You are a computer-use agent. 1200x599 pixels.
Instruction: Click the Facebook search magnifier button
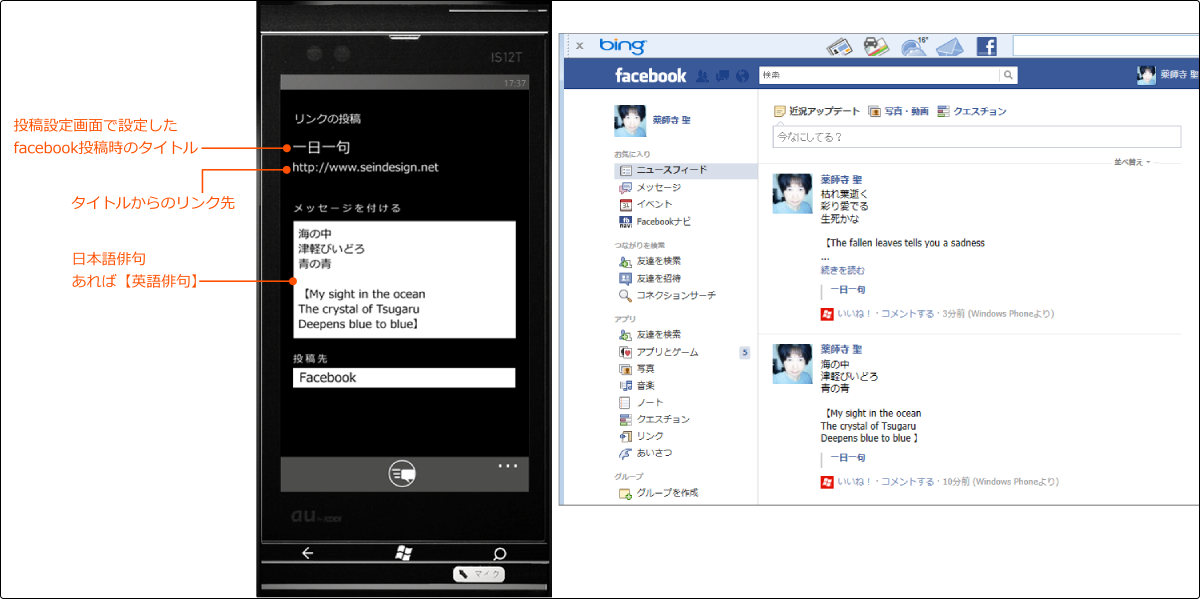pyautogui.click(x=1009, y=75)
